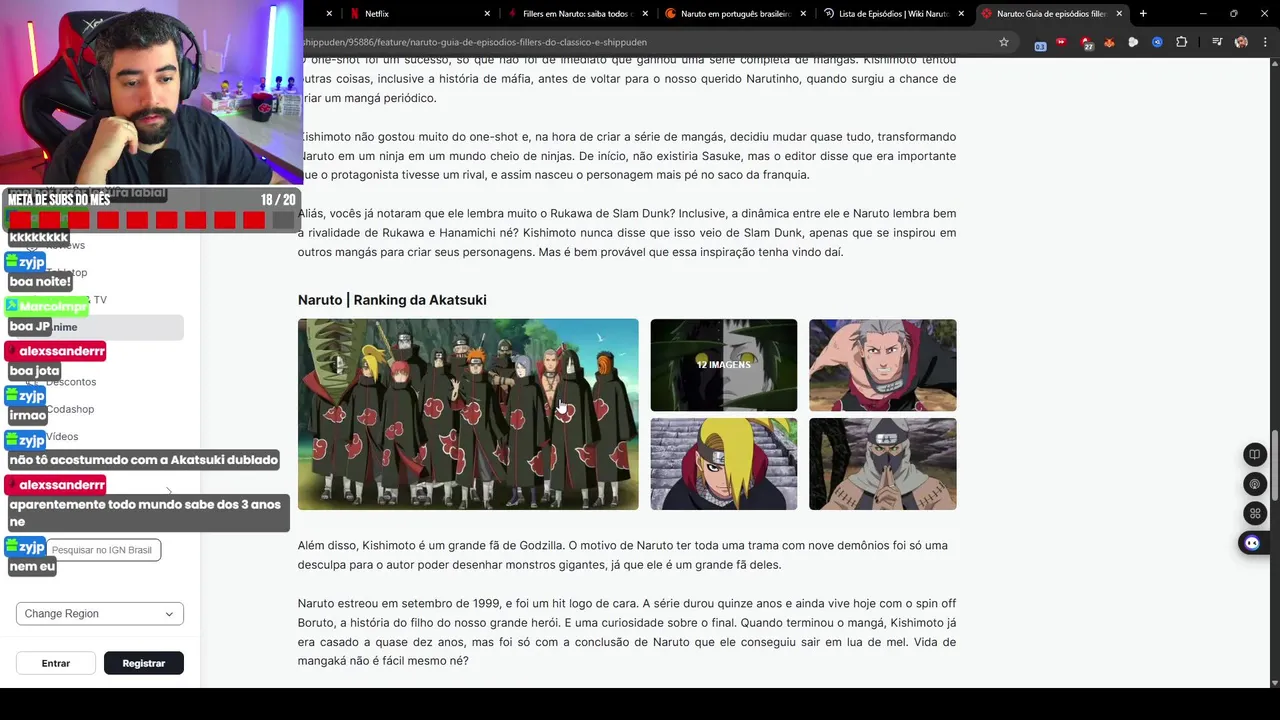The image size is (1280, 720).
Task: Open the Codashop sidebar link
Action: click(x=70, y=409)
